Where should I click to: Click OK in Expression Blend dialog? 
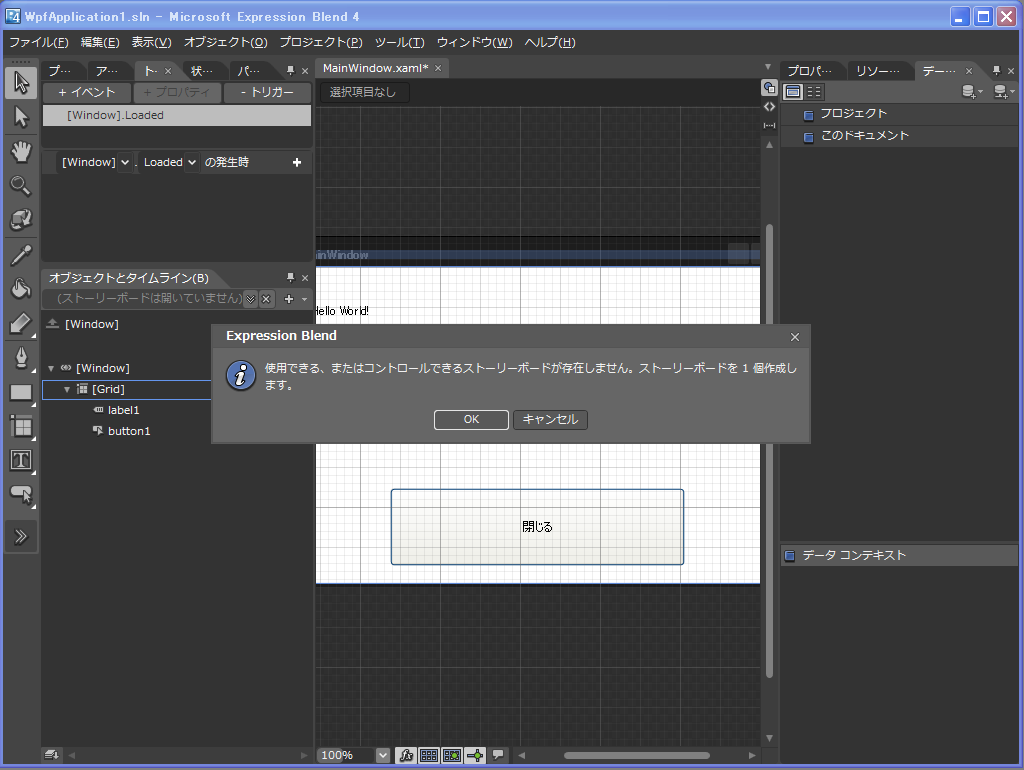pos(472,419)
